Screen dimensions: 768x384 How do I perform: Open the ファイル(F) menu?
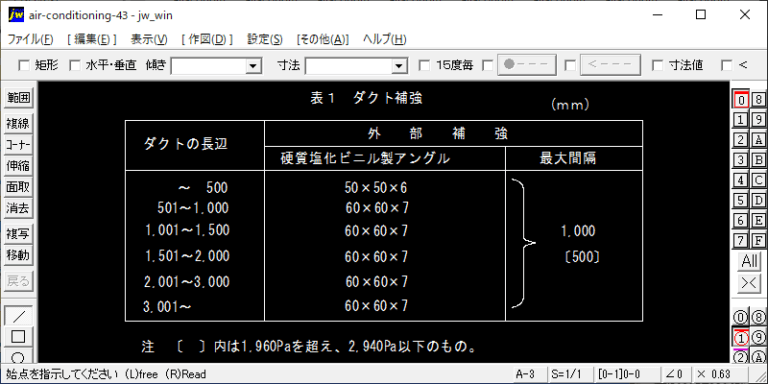[30, 40]
